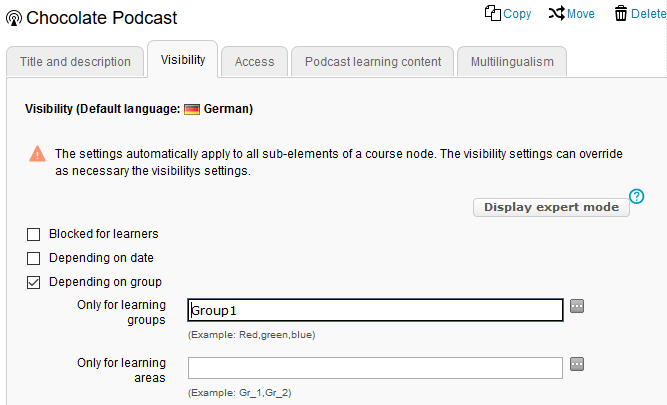Click the learning groups field containing Group1
The image size is (667, 405).
click(375, 311)
